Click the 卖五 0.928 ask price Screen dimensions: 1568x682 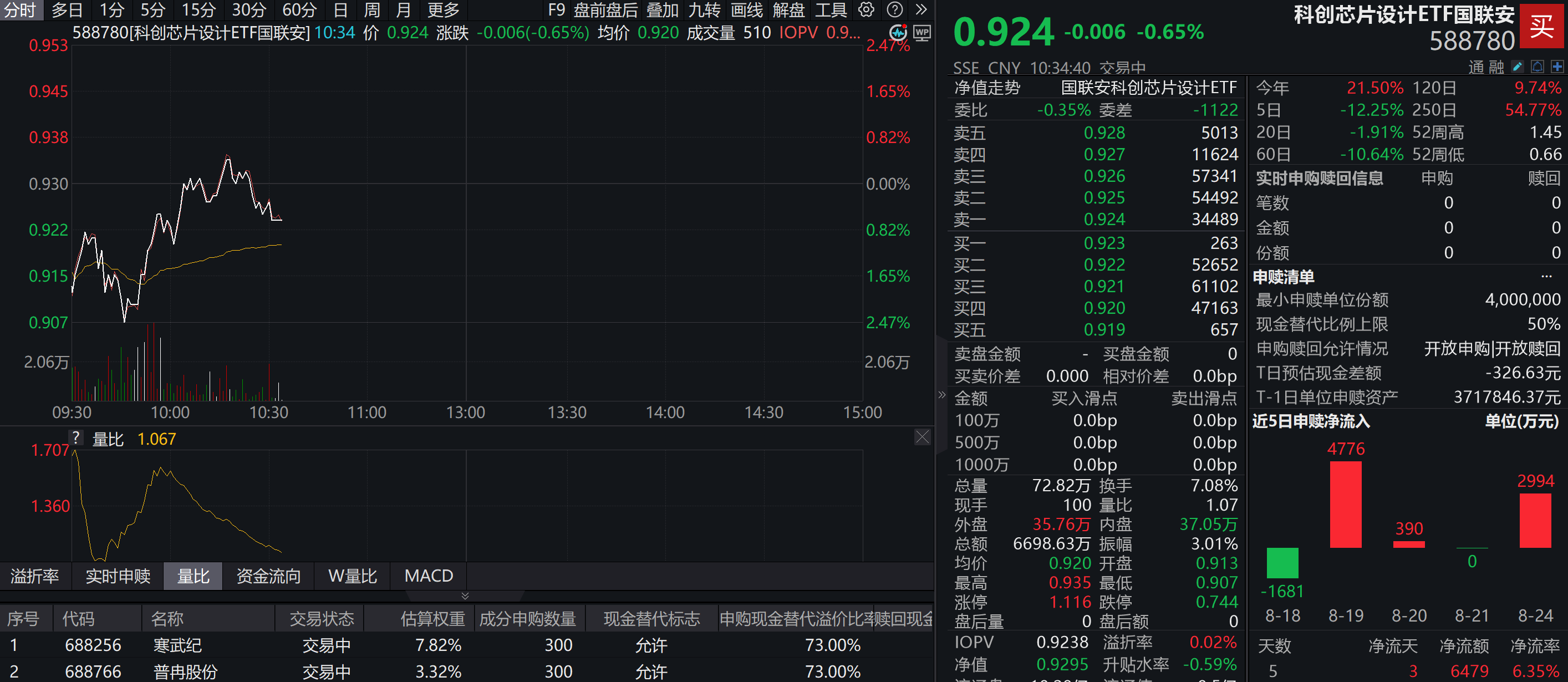tap(1104, 133)
